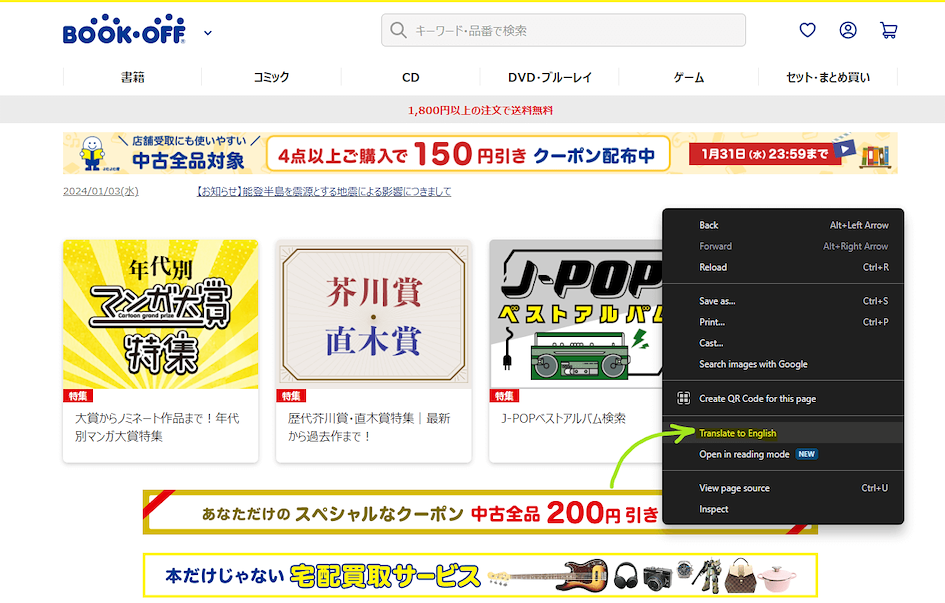Viewport: 945px width, 603px height.
Task: Open the J-POP ベストアルバム card image
Action: (576, 314)
